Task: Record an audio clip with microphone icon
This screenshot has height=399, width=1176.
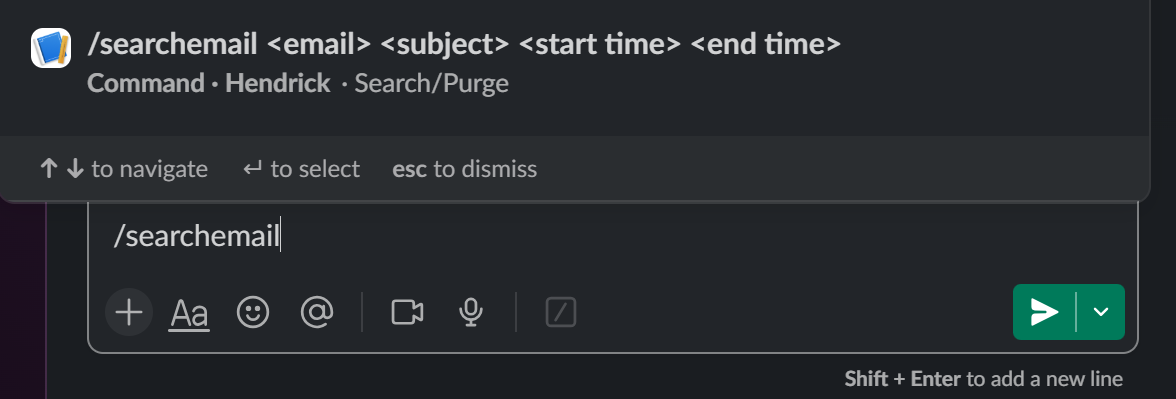Action: [470, 312]
